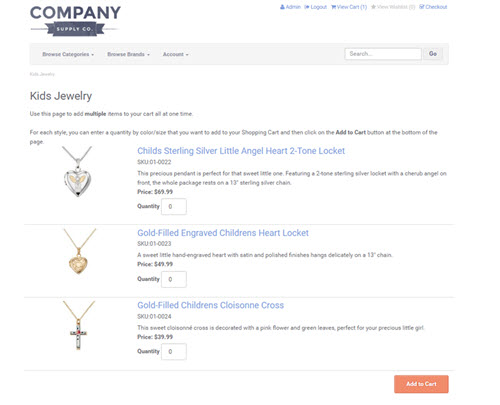500x405 pixels.
Task: Open the Gold-Filled Childrens Cloisonne Cross link
Action: click(211, 305)
